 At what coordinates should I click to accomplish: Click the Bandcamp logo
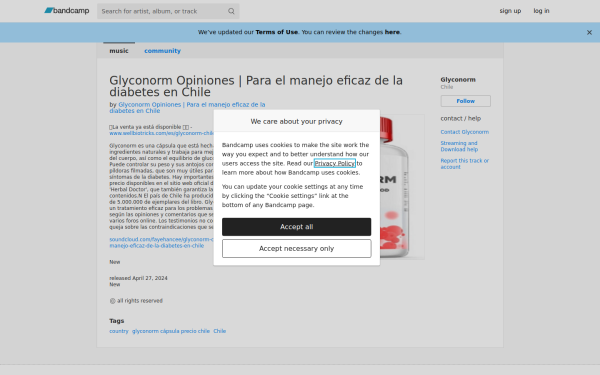(67, 11)
